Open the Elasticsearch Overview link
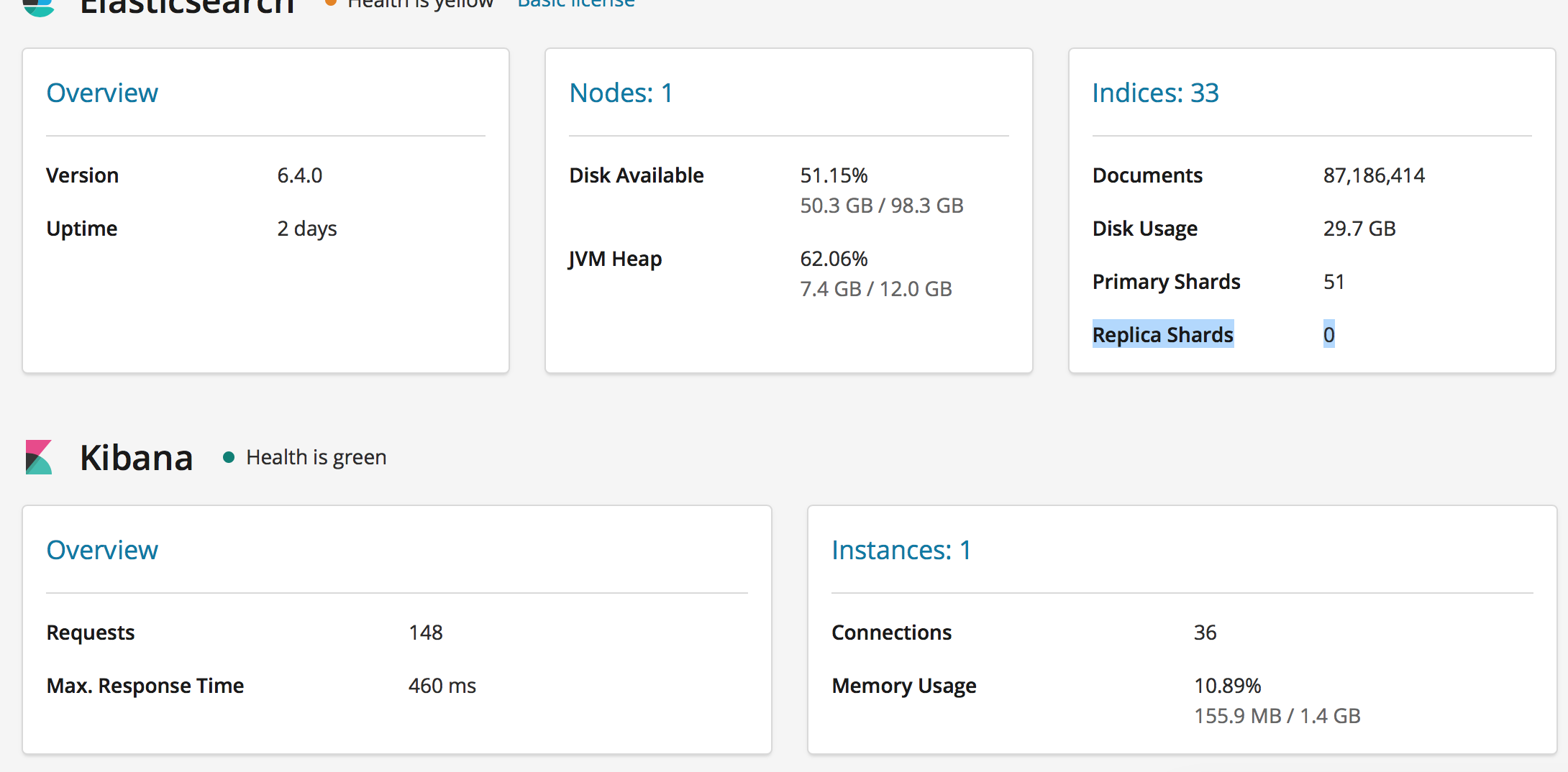 pyautogui.click(x=102, y=93)
